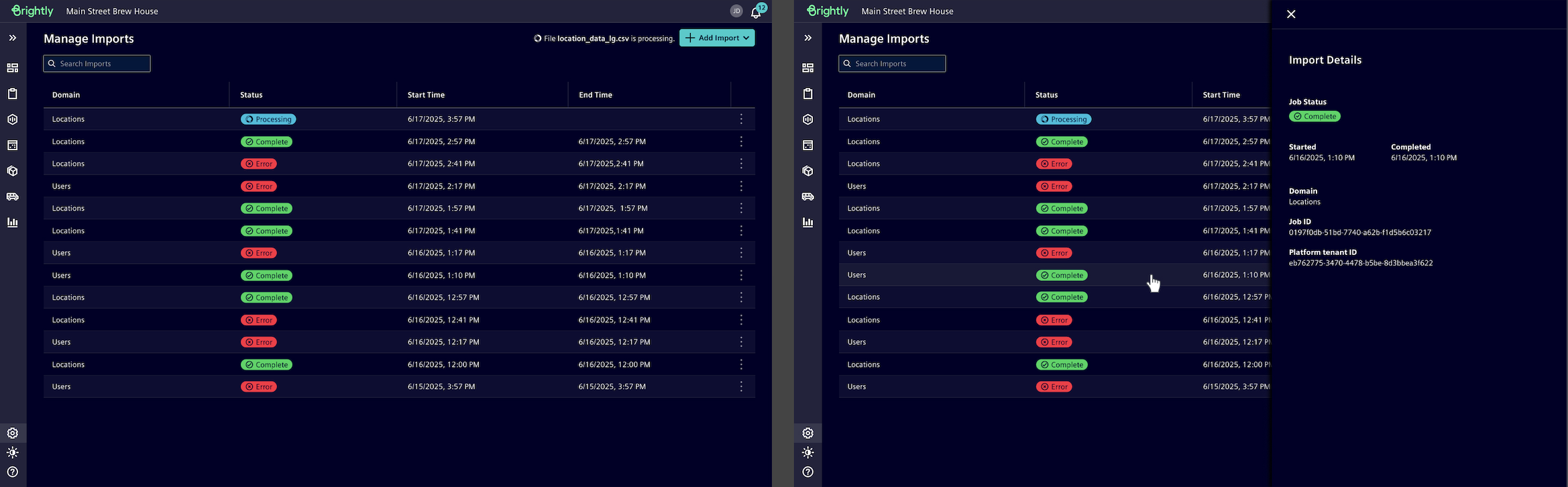Screen dimensions: 1568x487
Task: Focus Search Imports field in Add Import window
Action: point(97,64)
